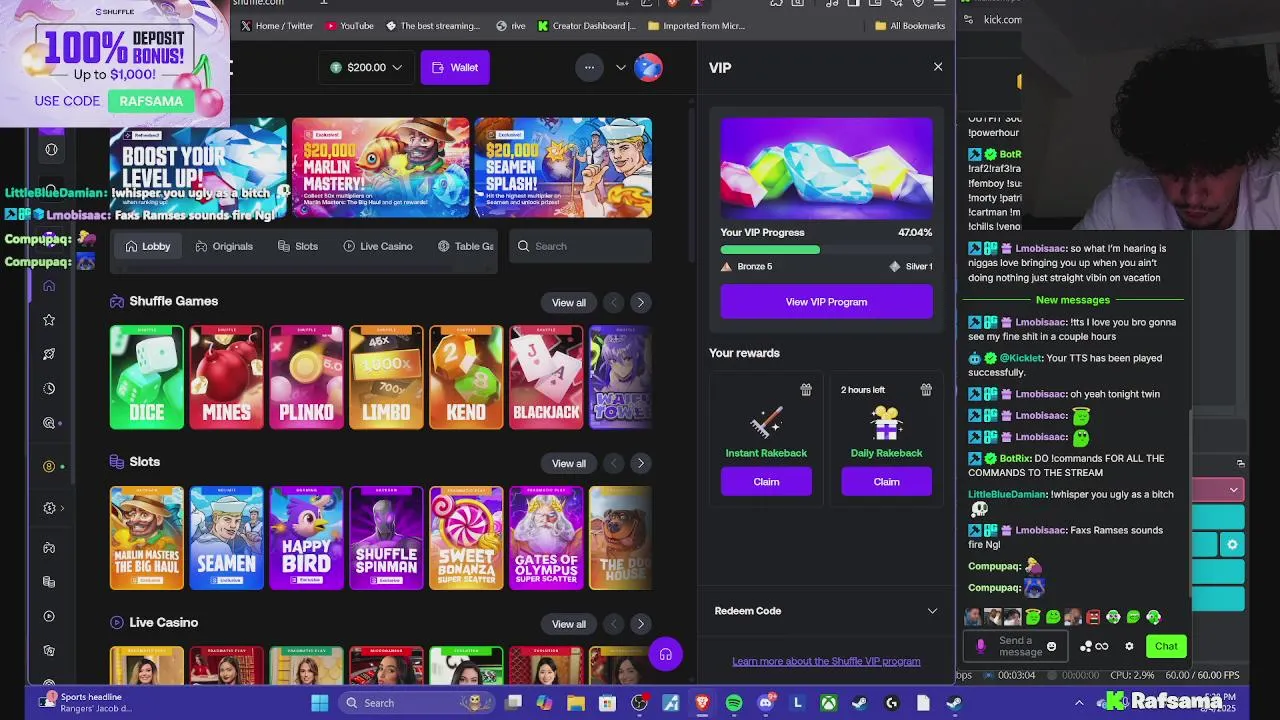Click the rocket icon in sidebar

click(x=49, y=354)
